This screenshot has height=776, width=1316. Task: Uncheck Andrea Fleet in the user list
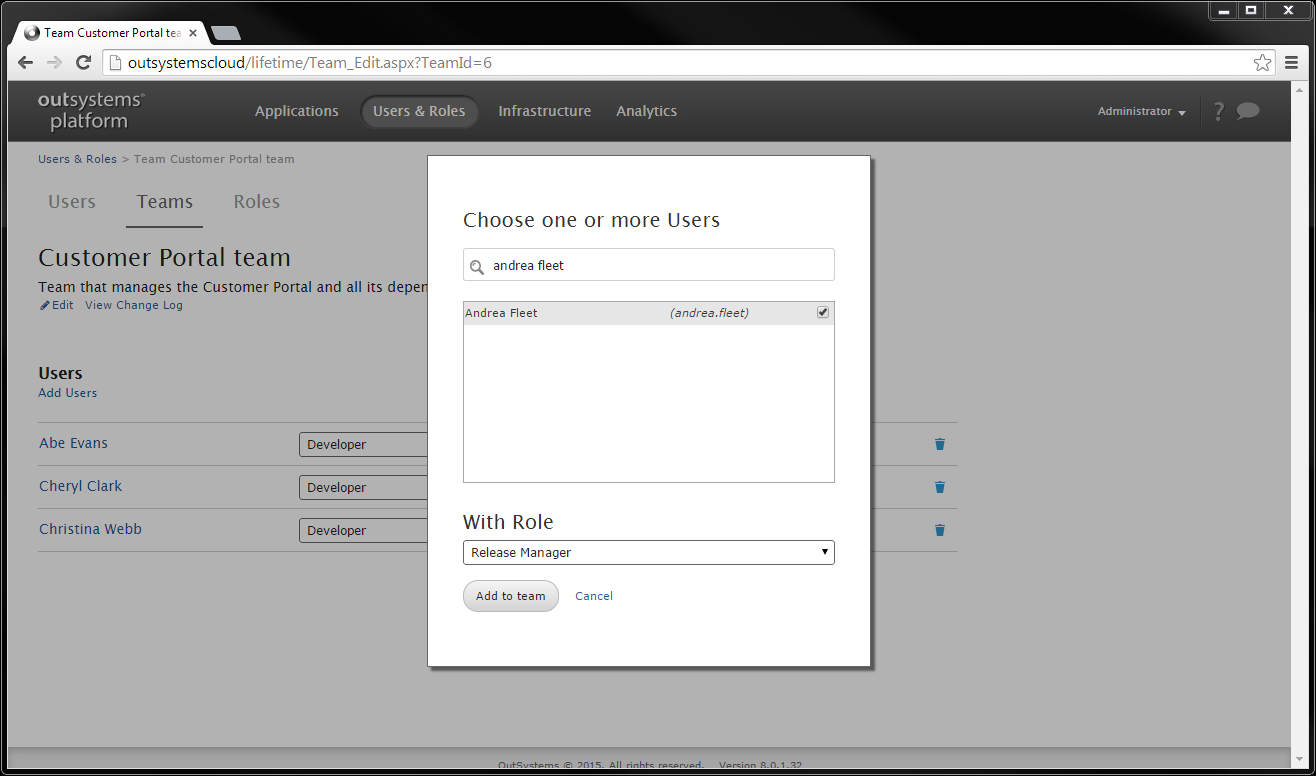pyautogui.click(x=822, y=312)
